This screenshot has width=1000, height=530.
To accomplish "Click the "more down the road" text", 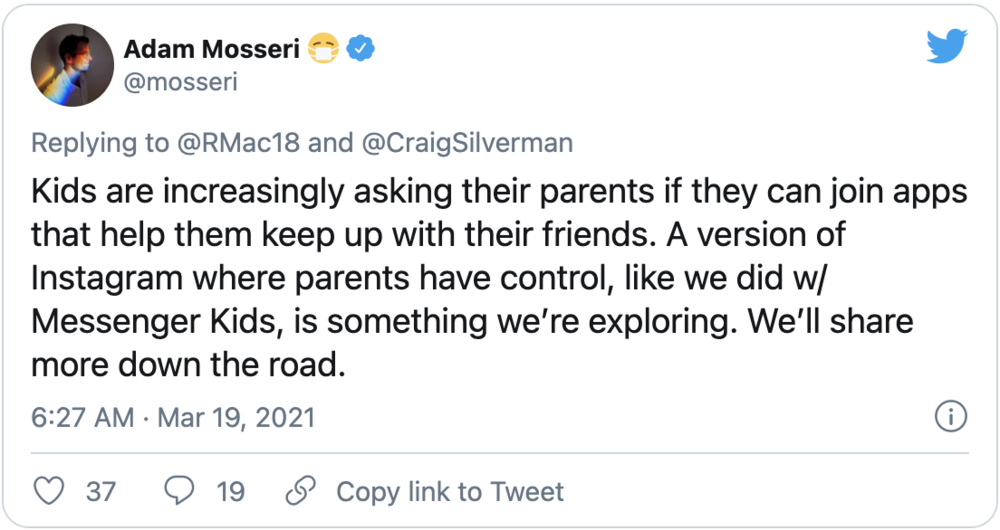I will pos(188,364).
